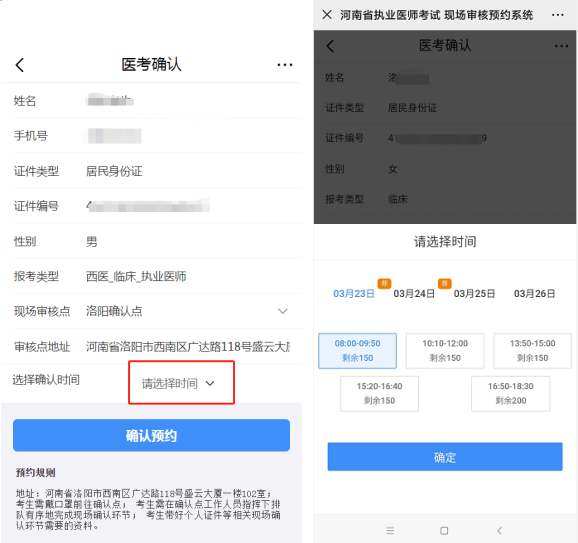
Task: Select the 08:00-09:50 time slot
Action: pos(357,351)
